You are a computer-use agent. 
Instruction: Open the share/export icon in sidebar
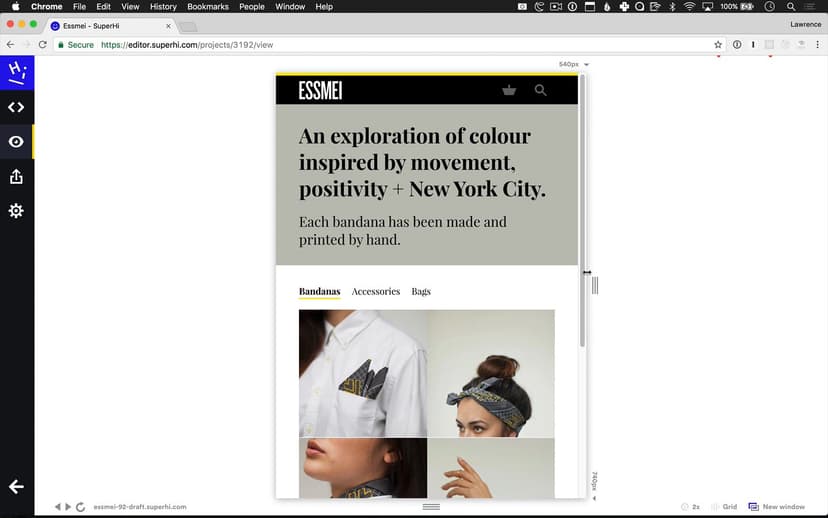click(x=16, y=177)
